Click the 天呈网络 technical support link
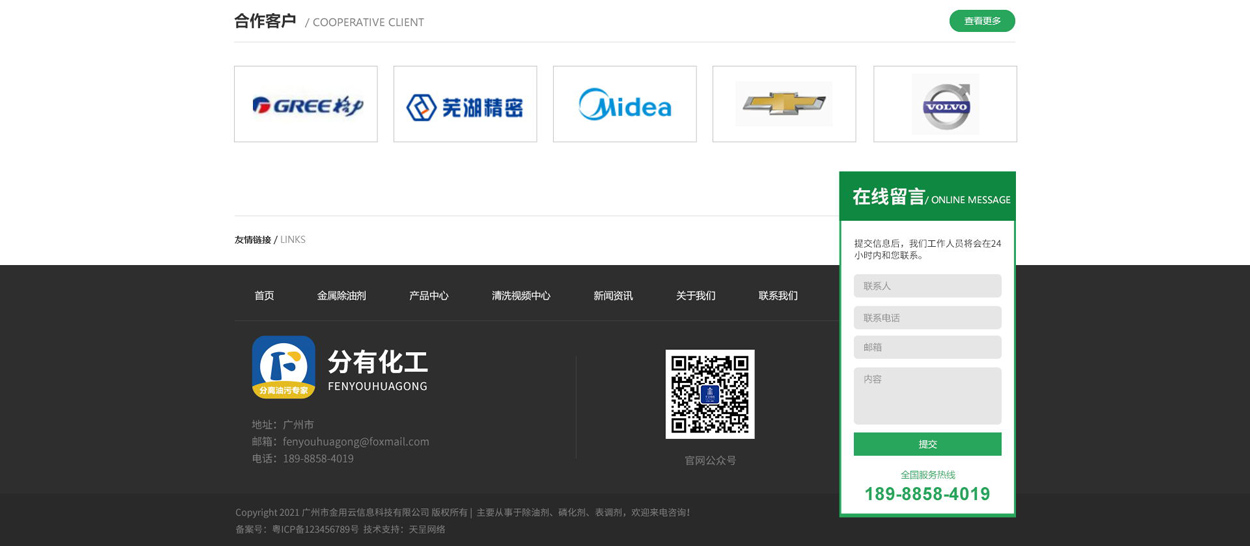The image size is (1250, 546). (x=427, y=529)
